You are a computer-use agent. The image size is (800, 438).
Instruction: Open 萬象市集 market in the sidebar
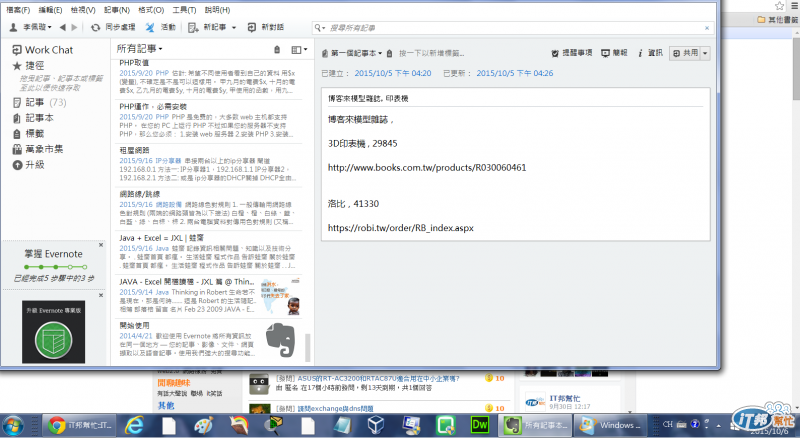[x=38, y=149]
